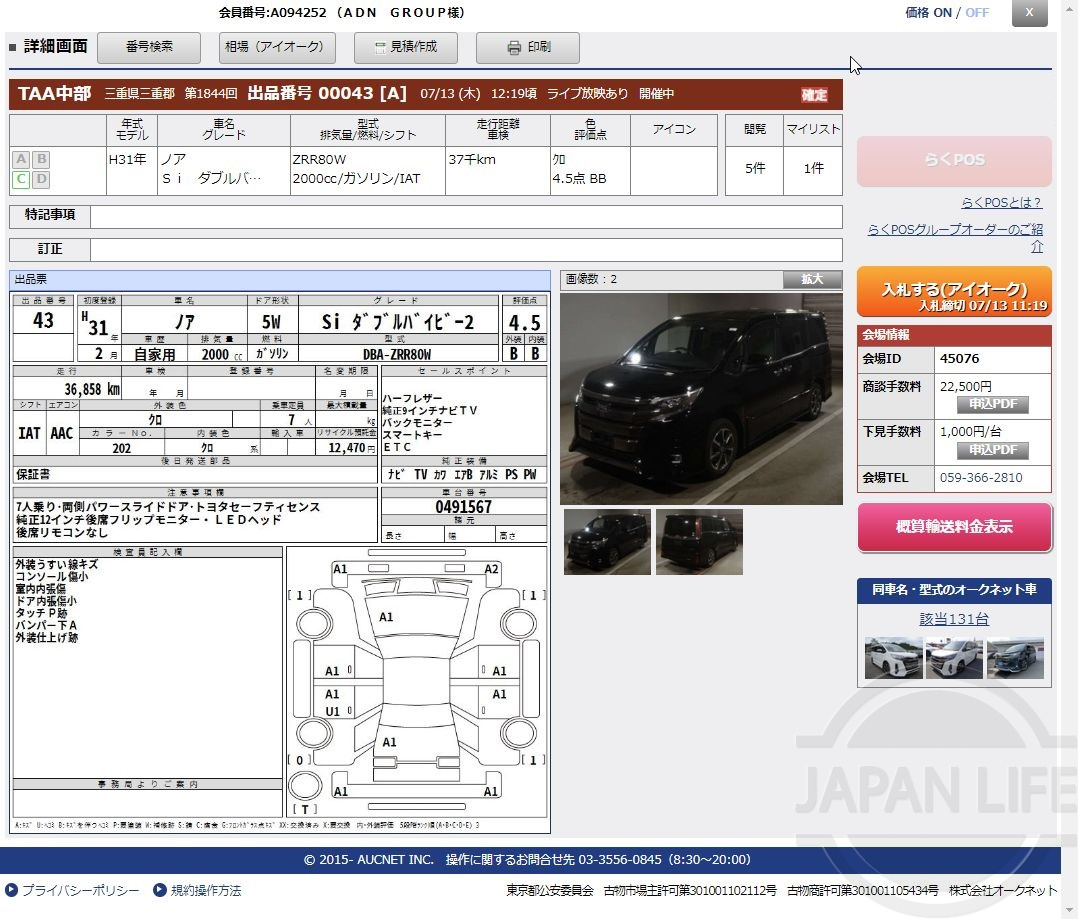Click 概算輸送料金表示 shipping estimate button

pos(954,525)
